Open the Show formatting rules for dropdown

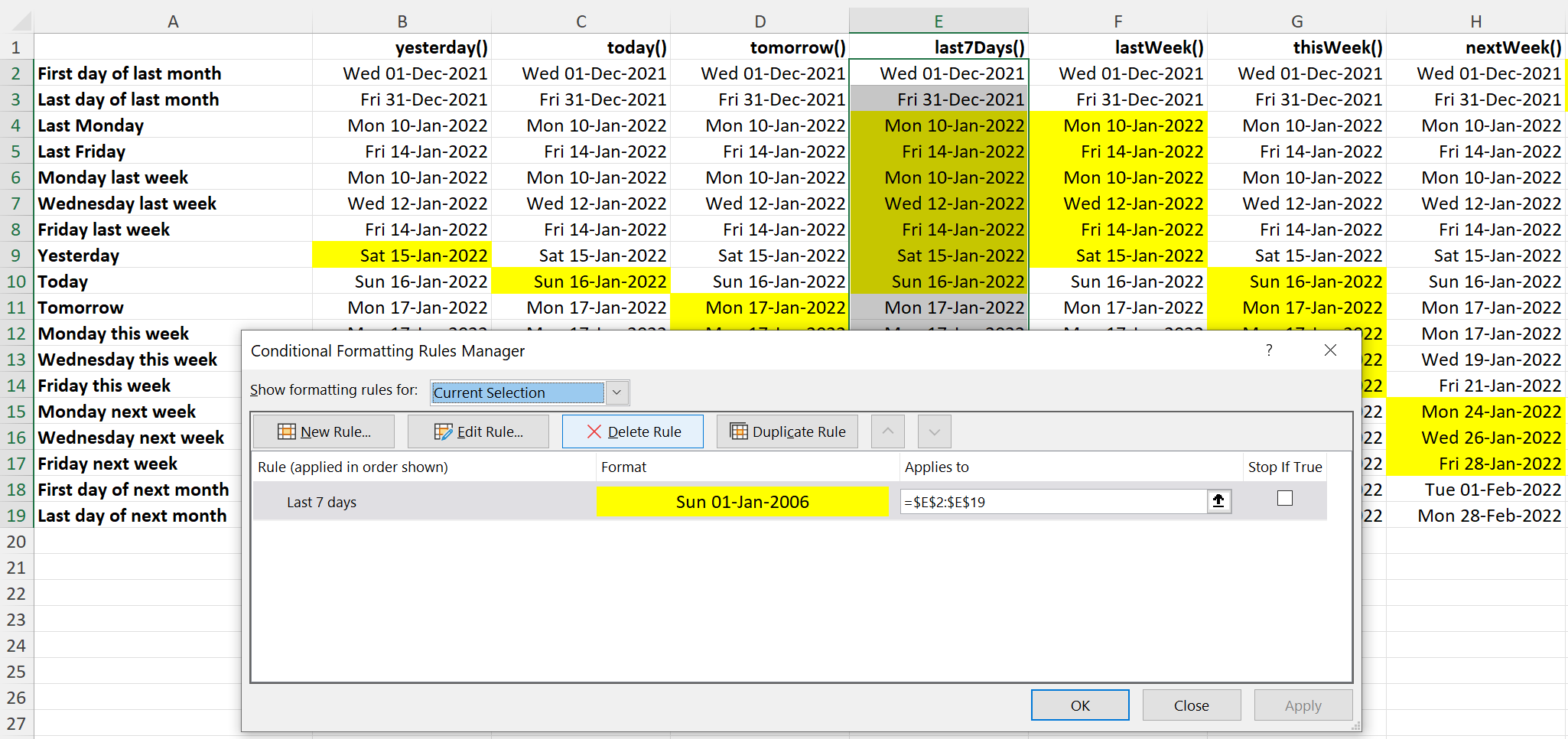click(x=616, y=392)
